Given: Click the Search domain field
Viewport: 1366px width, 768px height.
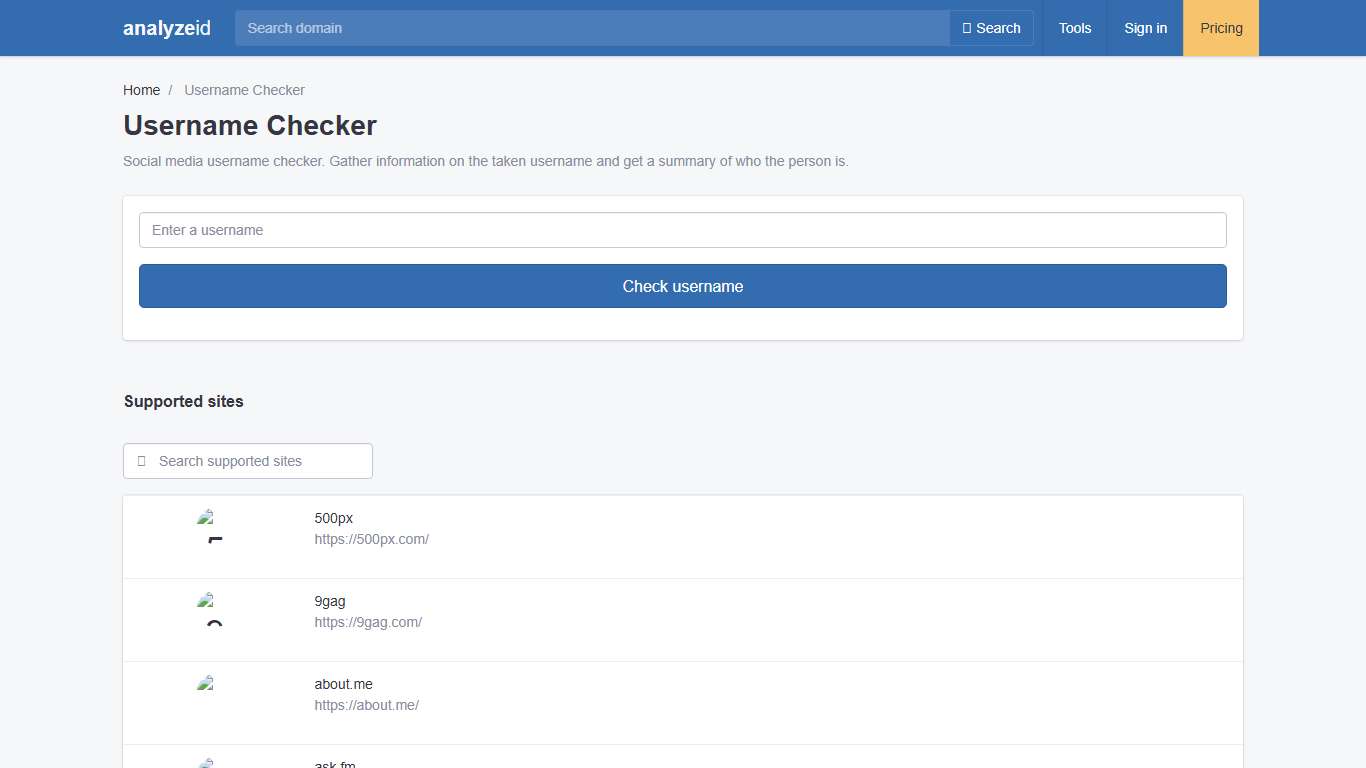Looking at the screenshot, I should [590, 28].
